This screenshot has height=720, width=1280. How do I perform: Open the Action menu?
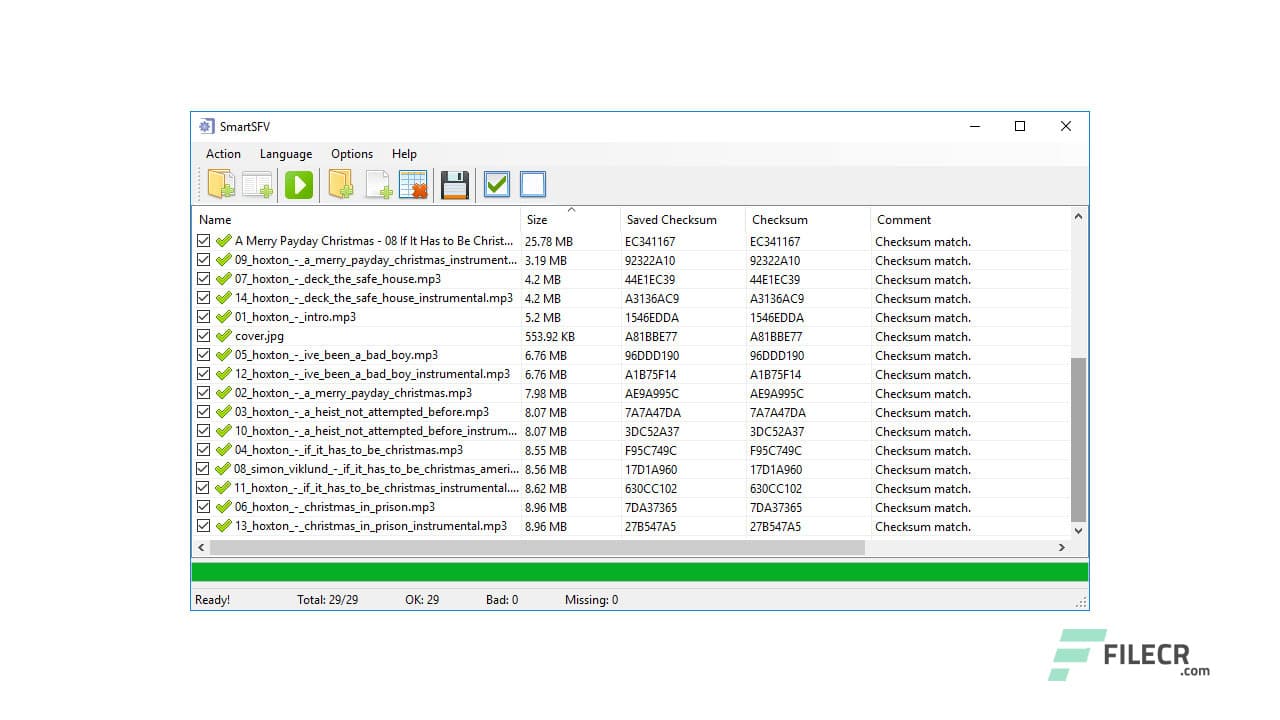pyautogui.click(x=222, y=153)
